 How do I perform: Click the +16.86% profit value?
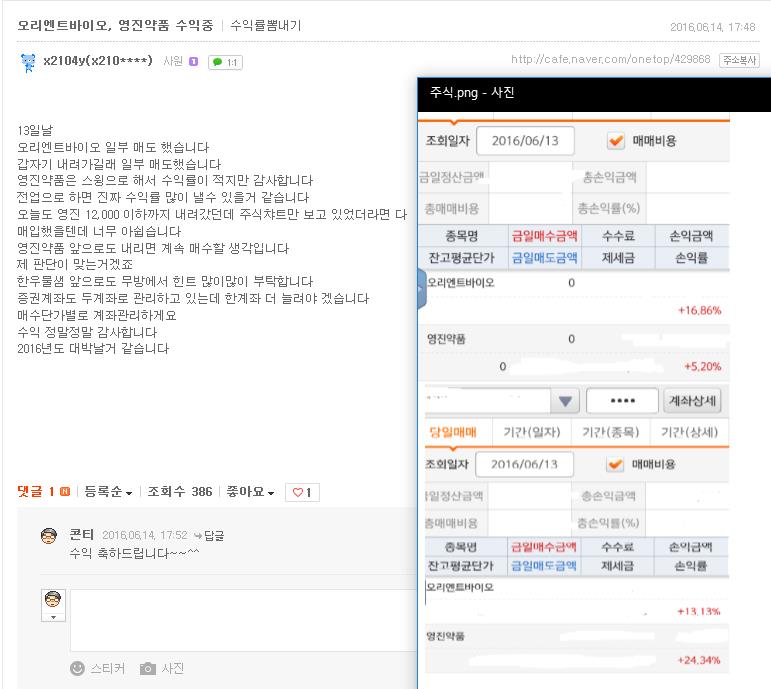699,310
